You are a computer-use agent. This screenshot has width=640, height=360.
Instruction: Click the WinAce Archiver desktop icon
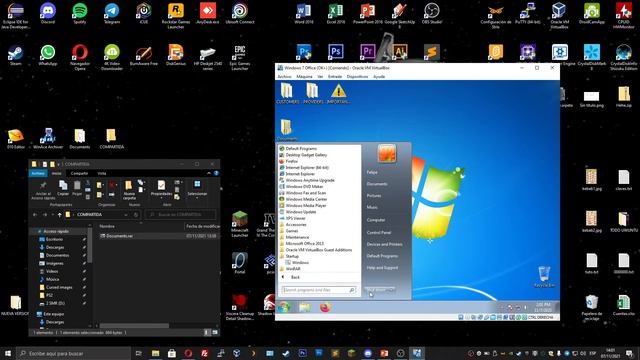click(x=48, y=139)
